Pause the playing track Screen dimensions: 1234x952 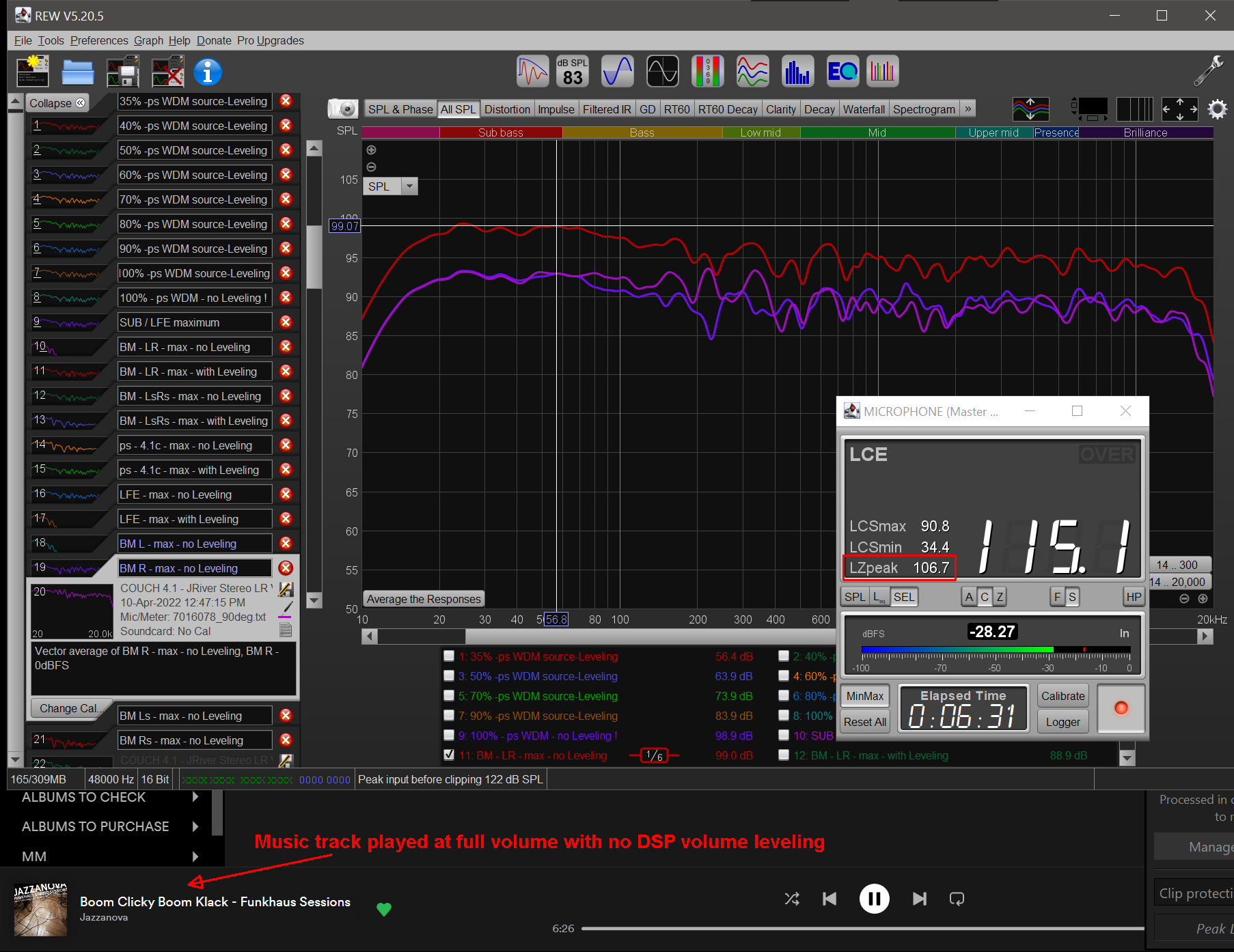coord(875,899)
